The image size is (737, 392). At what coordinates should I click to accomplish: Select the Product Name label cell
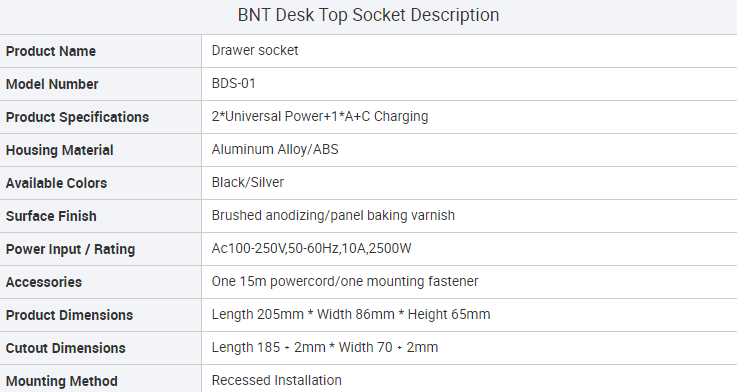[101, 51]
